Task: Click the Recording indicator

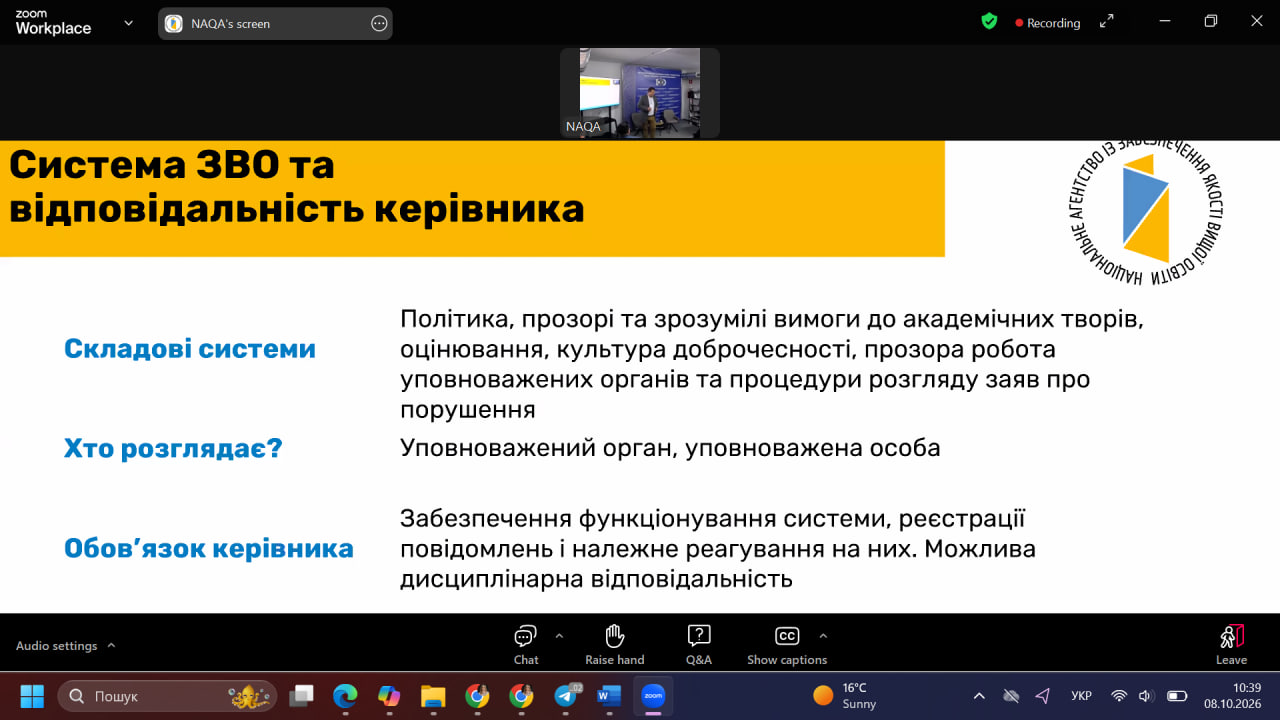Action: (x=1048, y=23)
